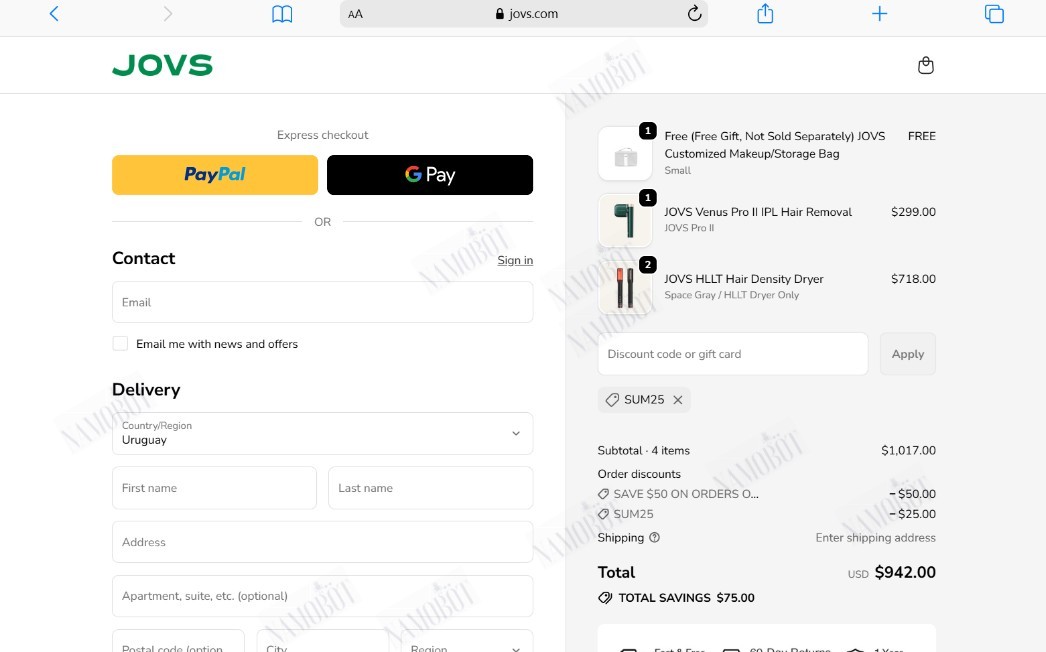The height and width of the screenshot is (652, 1046).
Task: Click the TOTAL SAVINGS tag icon
Action: tap(605, 598)
